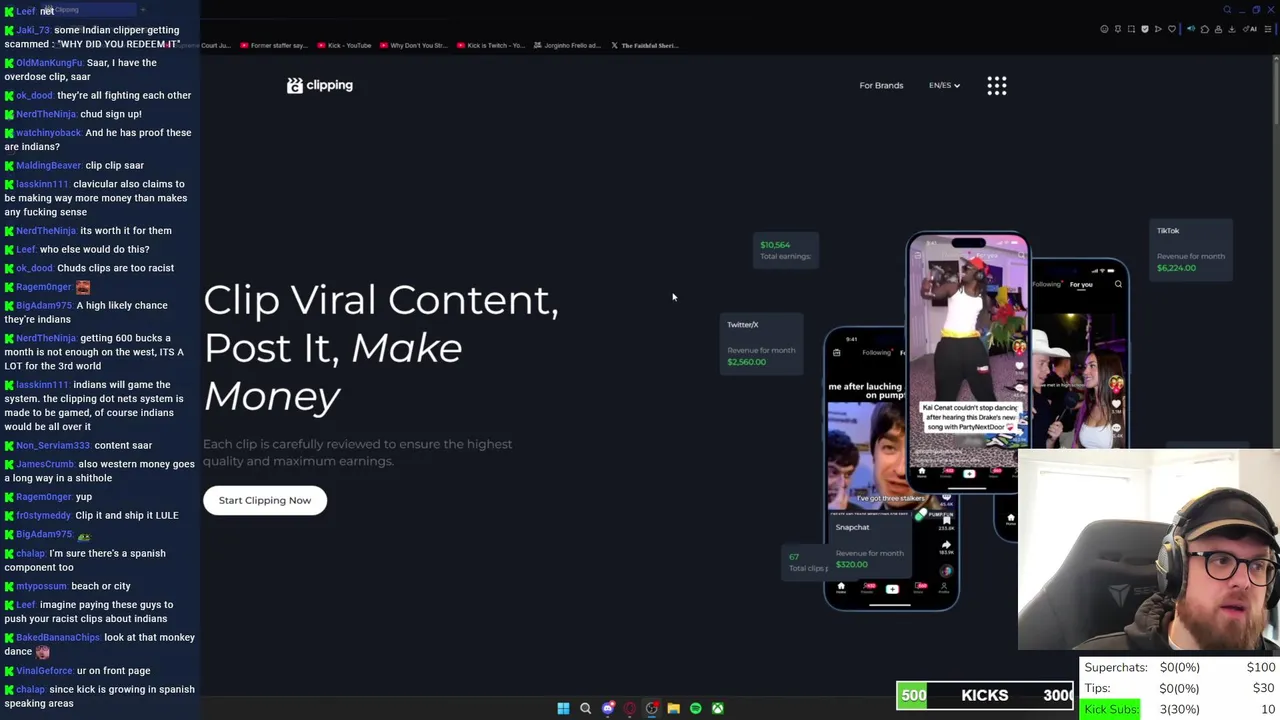The width and height of the screenshot is (1280, 720).
Task: Open the 'Jorginho Frello ad...' bookmark
Action: 567,45
